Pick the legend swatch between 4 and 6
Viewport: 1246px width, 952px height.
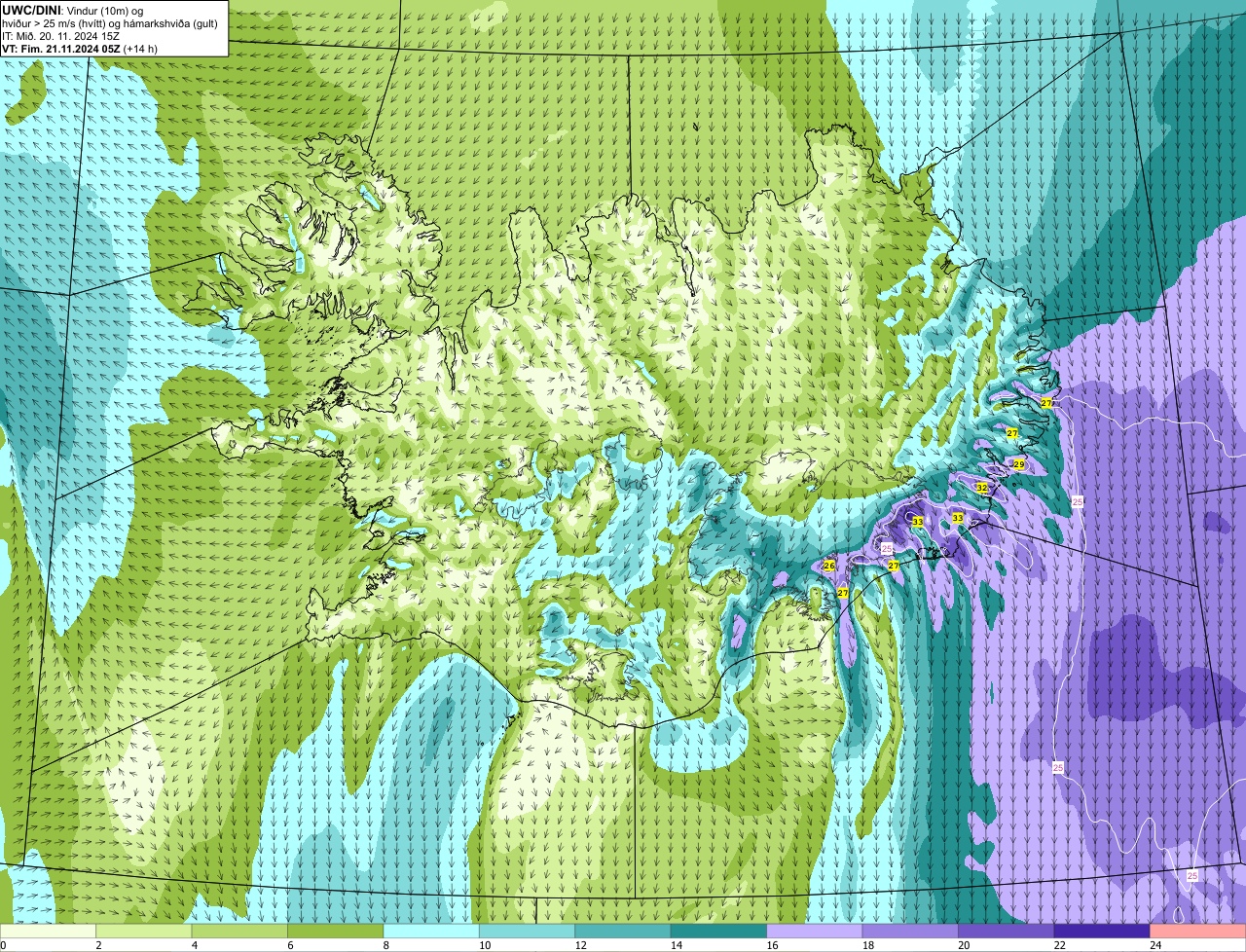(239, 931)
